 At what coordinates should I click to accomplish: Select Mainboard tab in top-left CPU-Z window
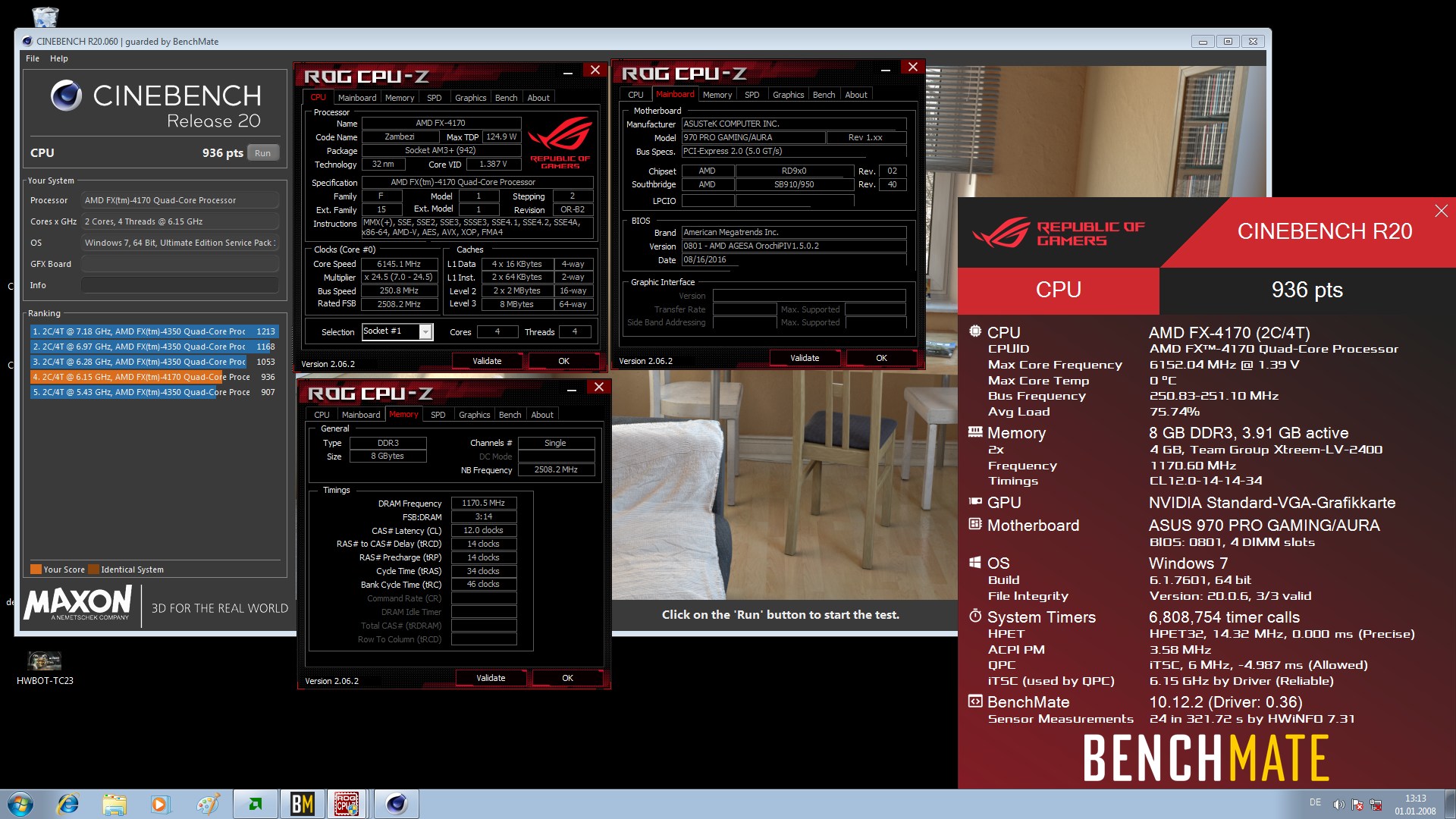point(357,98)
